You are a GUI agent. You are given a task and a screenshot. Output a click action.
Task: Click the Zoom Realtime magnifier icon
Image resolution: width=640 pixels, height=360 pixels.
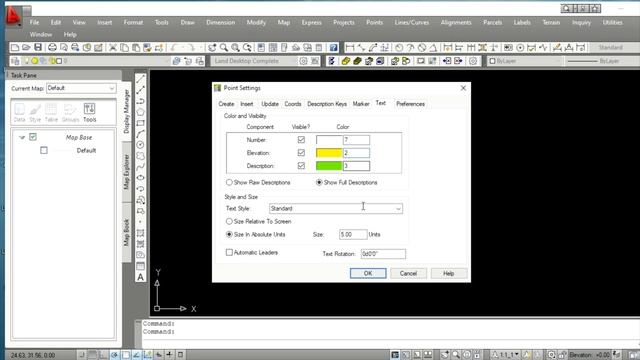224,48
